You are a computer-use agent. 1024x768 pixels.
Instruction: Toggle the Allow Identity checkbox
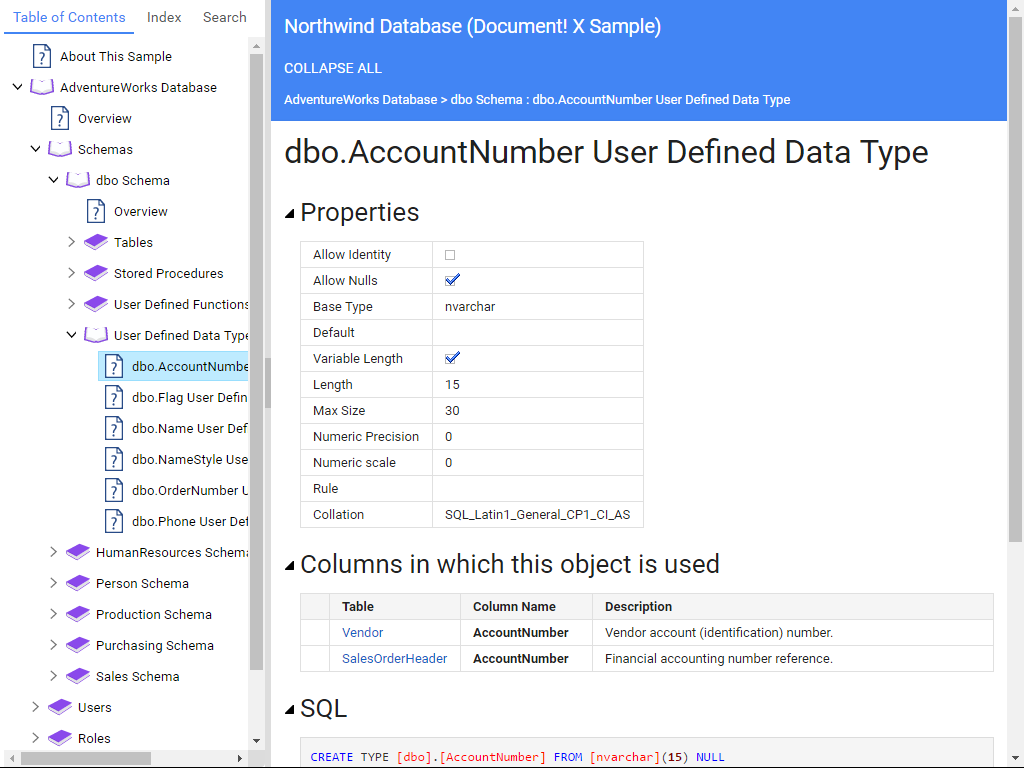450,255
